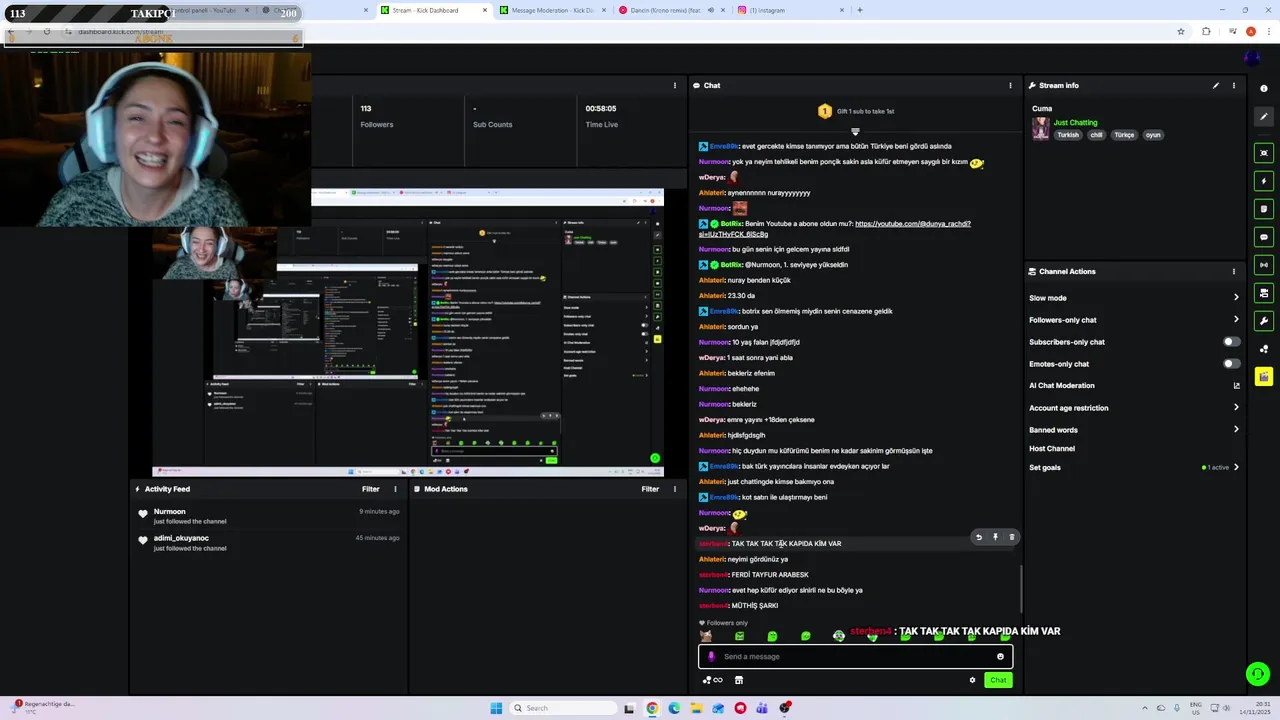The image size is (1280, 720).
Task: Expand Account age restriction options
Action: point(1236,408)
